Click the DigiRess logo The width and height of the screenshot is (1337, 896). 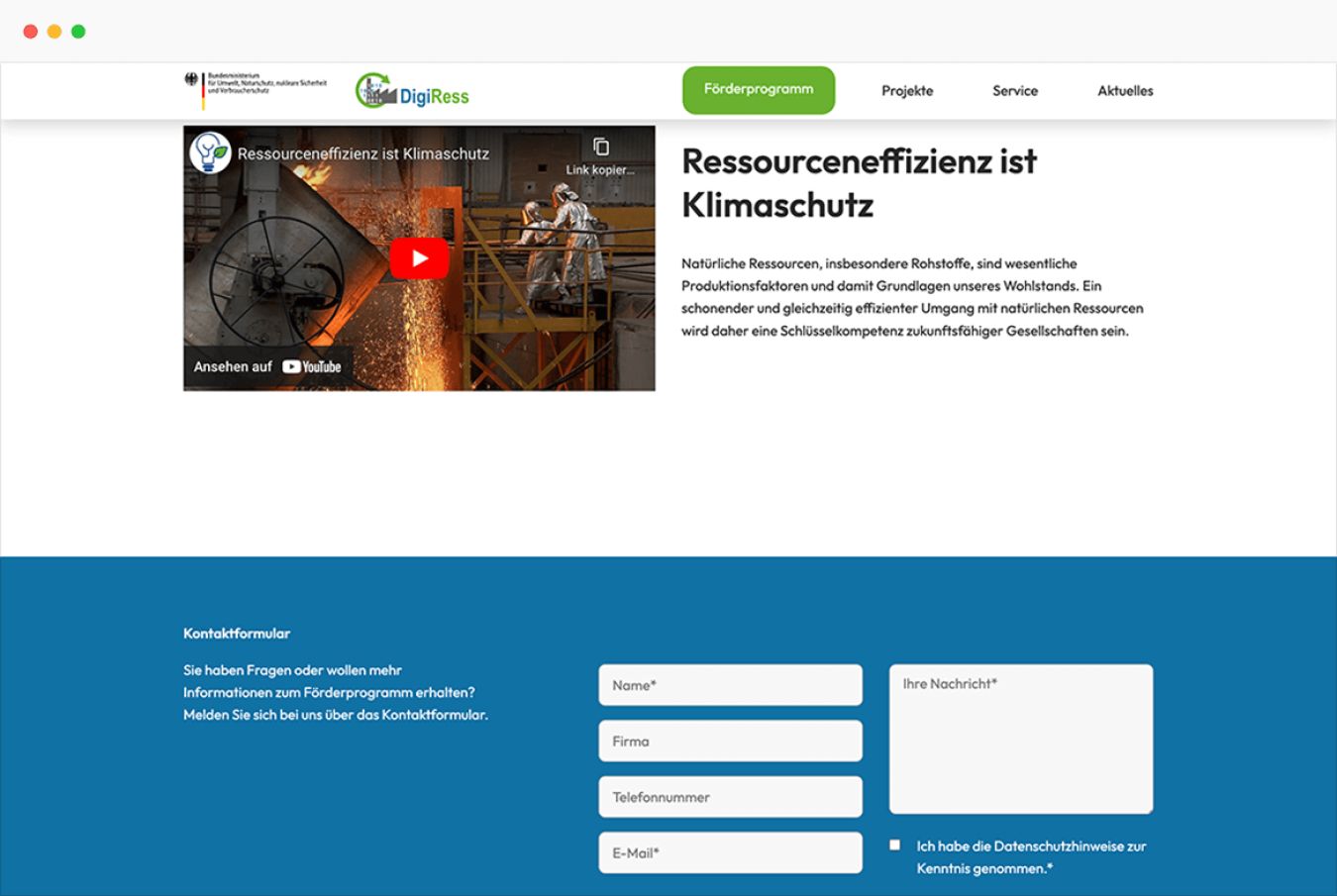point(412,91)
